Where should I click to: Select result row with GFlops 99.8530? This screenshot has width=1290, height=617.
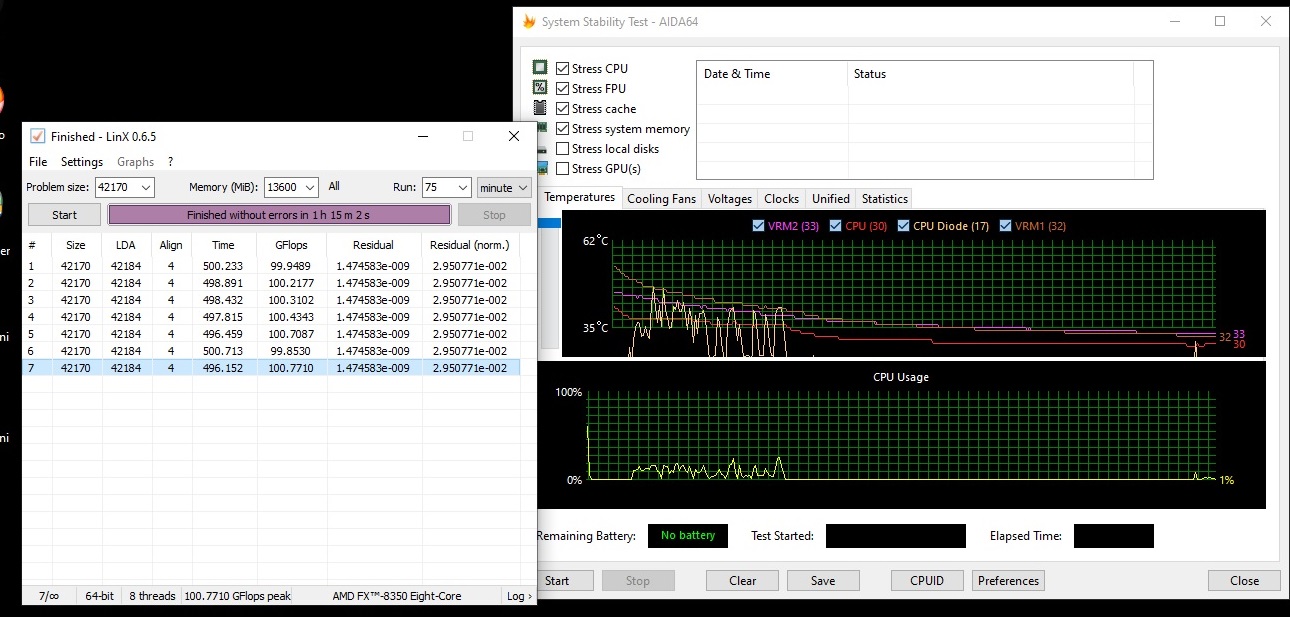pyautogui.click(x=271, y=351)
